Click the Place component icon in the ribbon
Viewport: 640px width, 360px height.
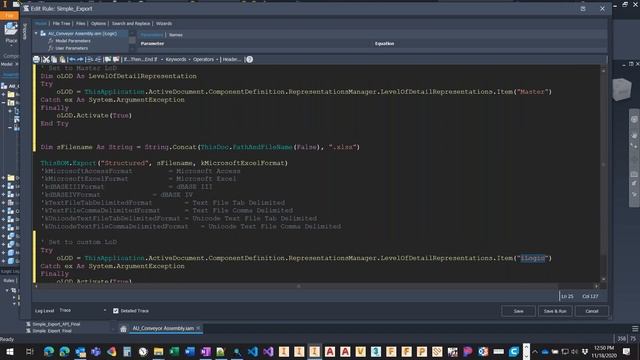coord(11,30)
